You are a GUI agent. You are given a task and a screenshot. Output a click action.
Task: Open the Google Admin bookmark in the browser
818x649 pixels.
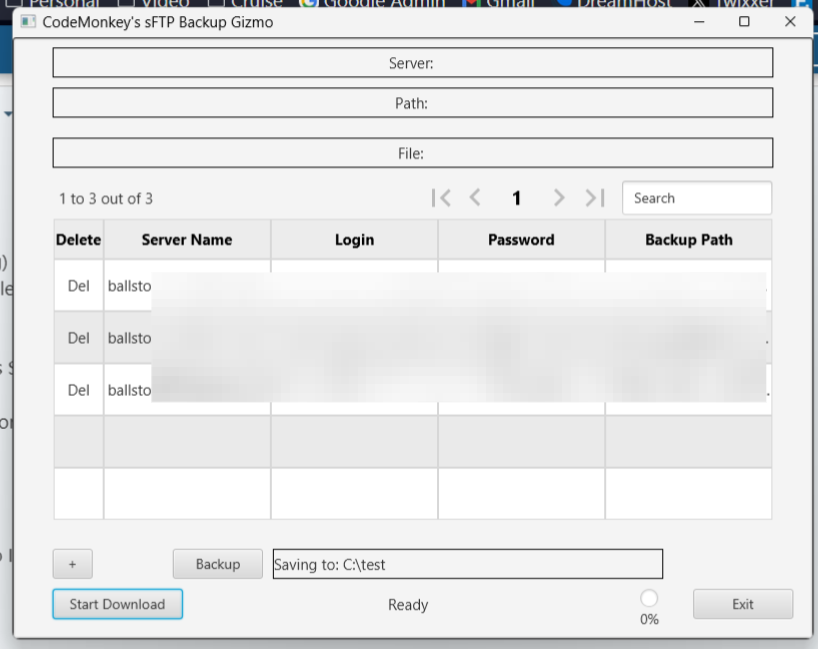click(374, 4)
